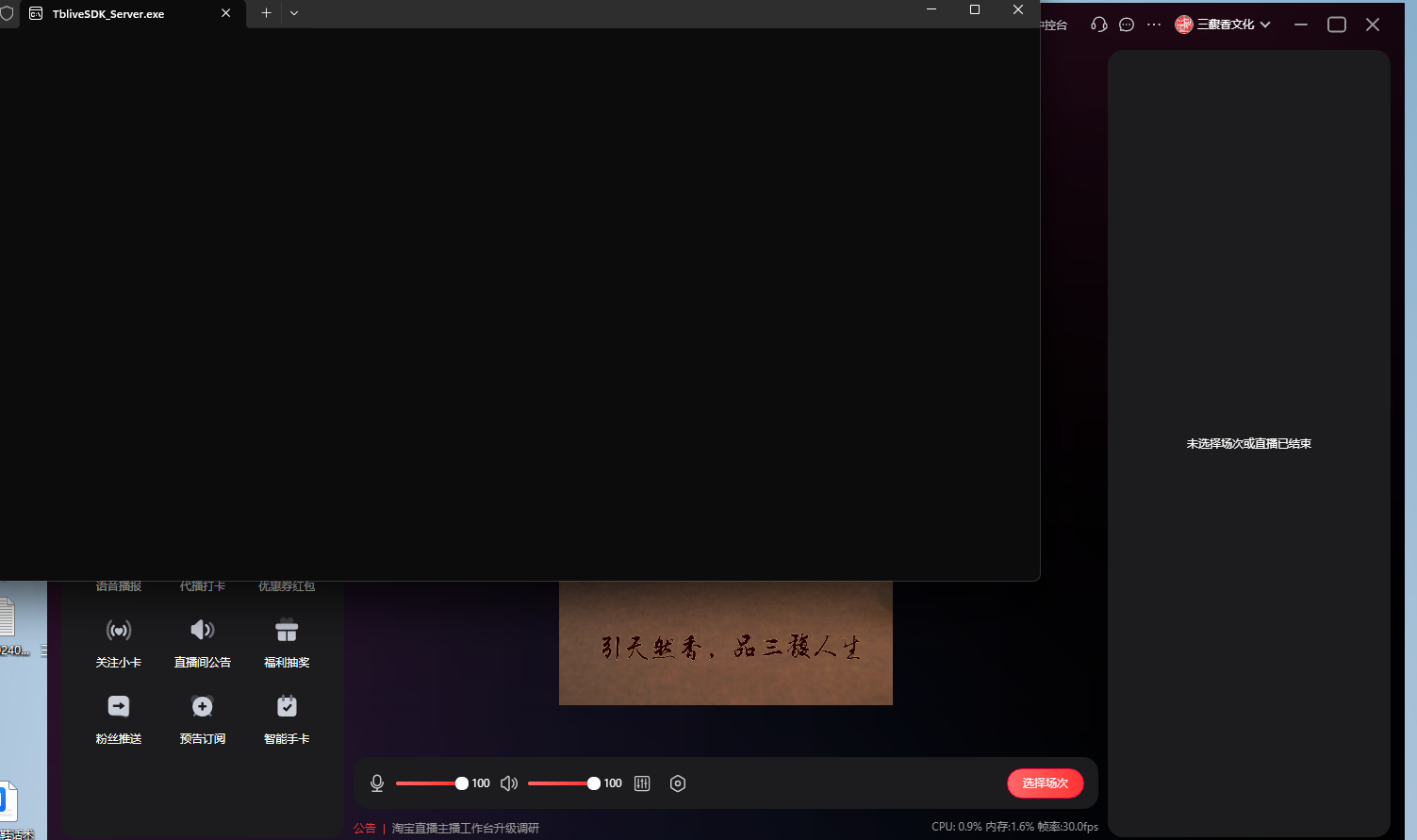Click the 三馥香文化 account avatar
This screenshot has width=1417, height=840.
click(1184, 25)
